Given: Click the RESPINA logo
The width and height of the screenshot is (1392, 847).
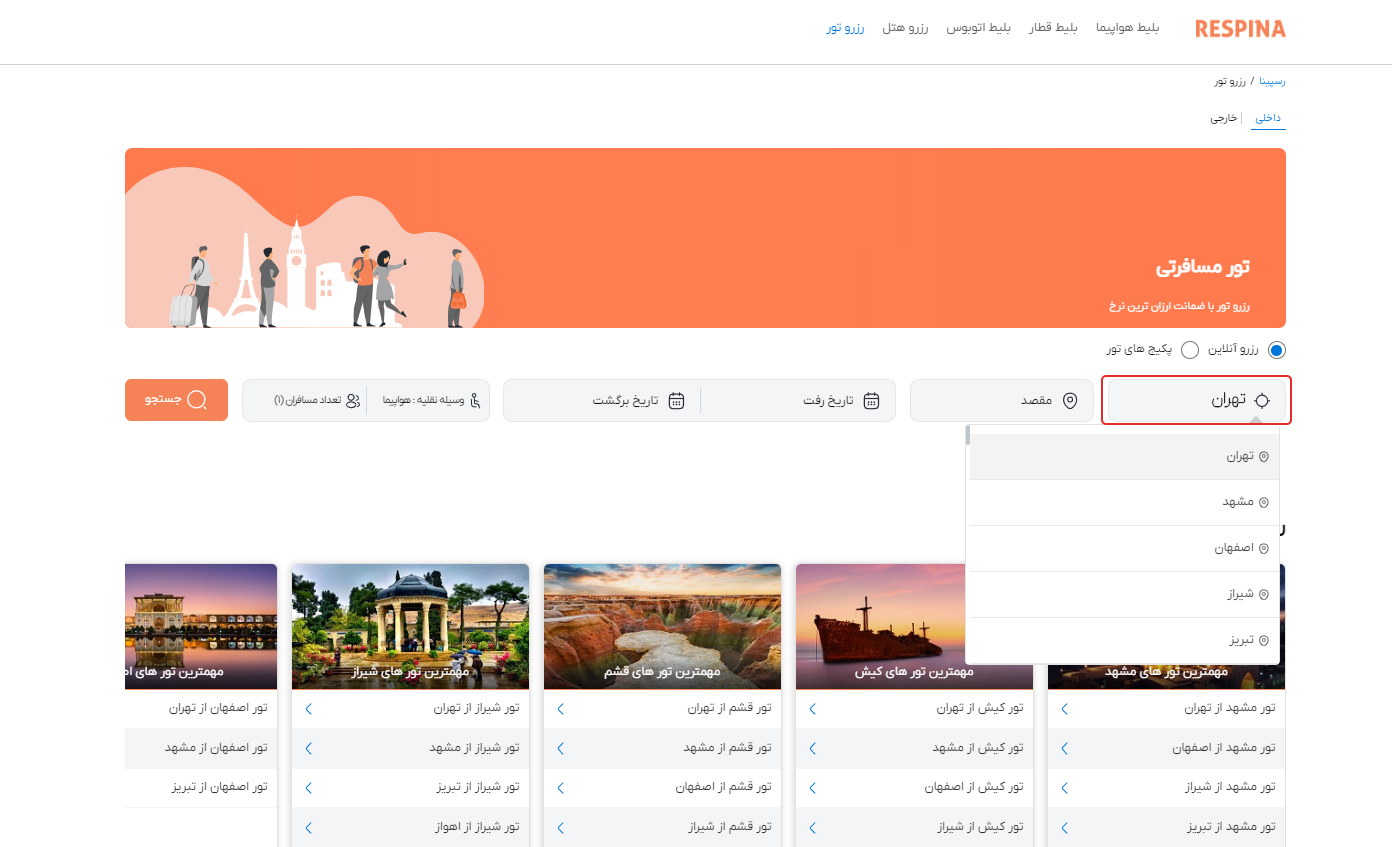Looking at the screenshot, I should tap(1239, 29).
